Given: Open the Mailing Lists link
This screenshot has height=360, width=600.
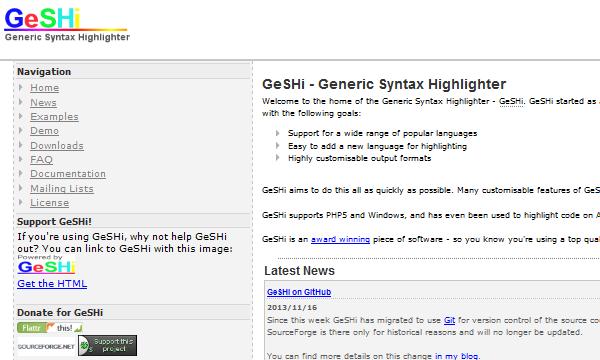Looking at the screenshot, I should pyautogui.click(x=62, y=189).
